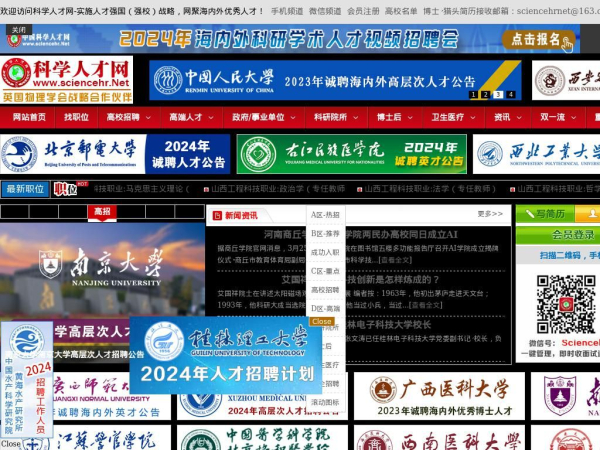Open the Xuzhou Medical University banner
The height and width of the screenshot is (450, 600).
(x=262, y=406)
